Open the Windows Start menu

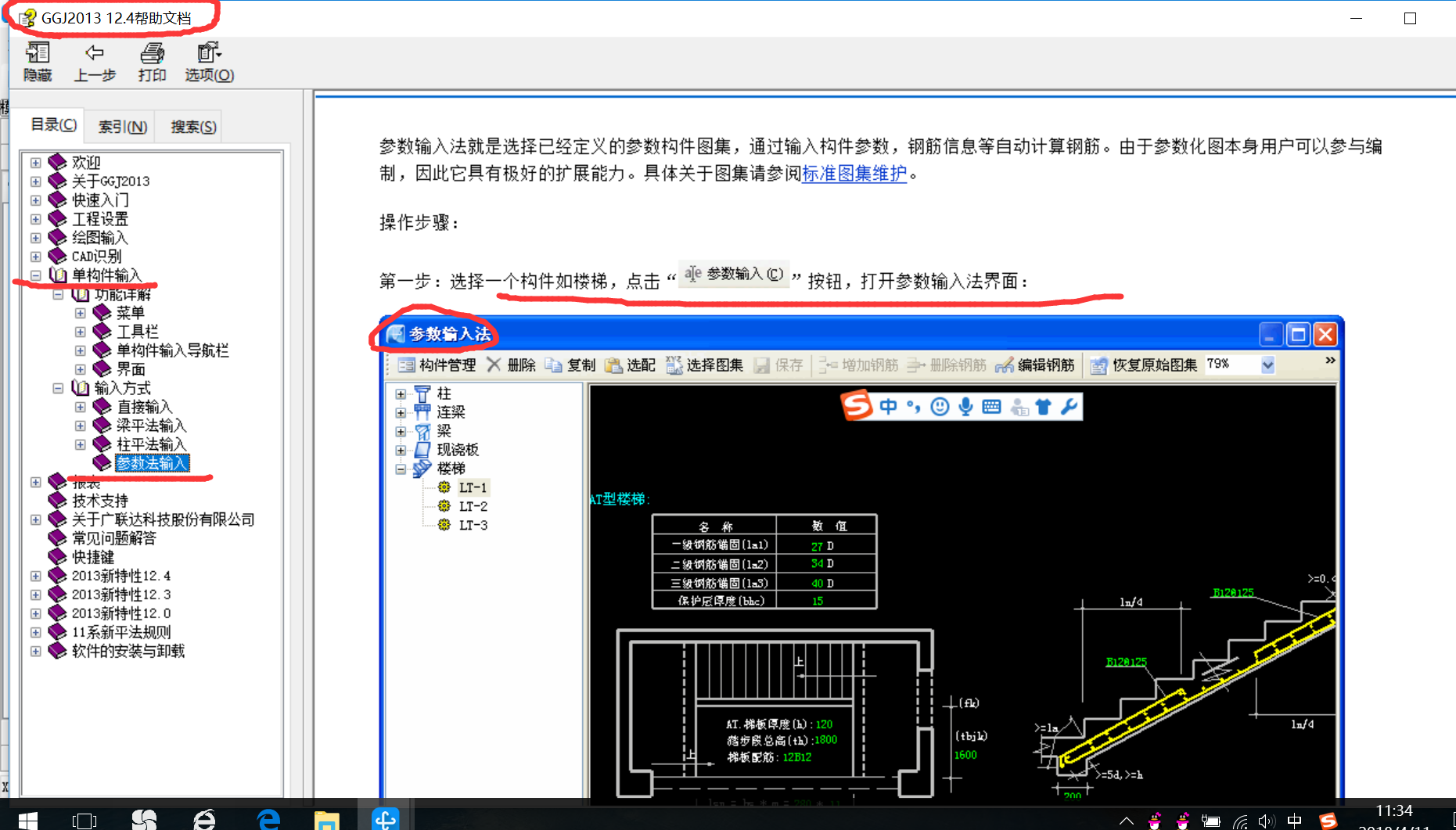click(x=27, y=820)
